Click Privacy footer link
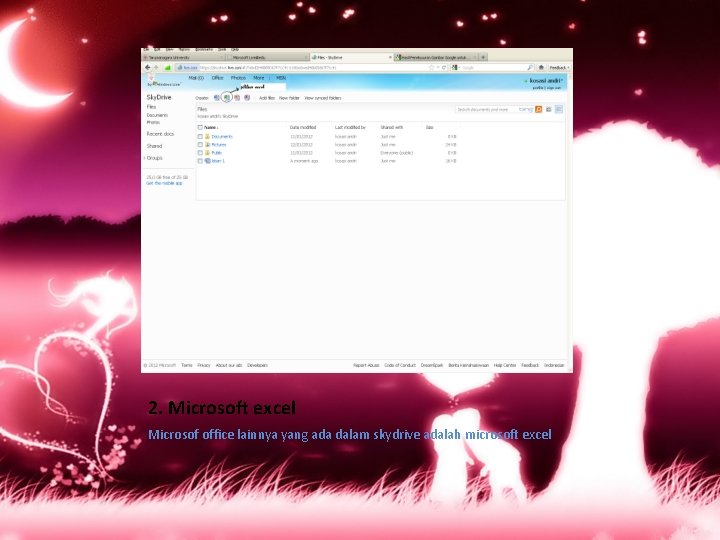720x540 pixels. [204, 366]
